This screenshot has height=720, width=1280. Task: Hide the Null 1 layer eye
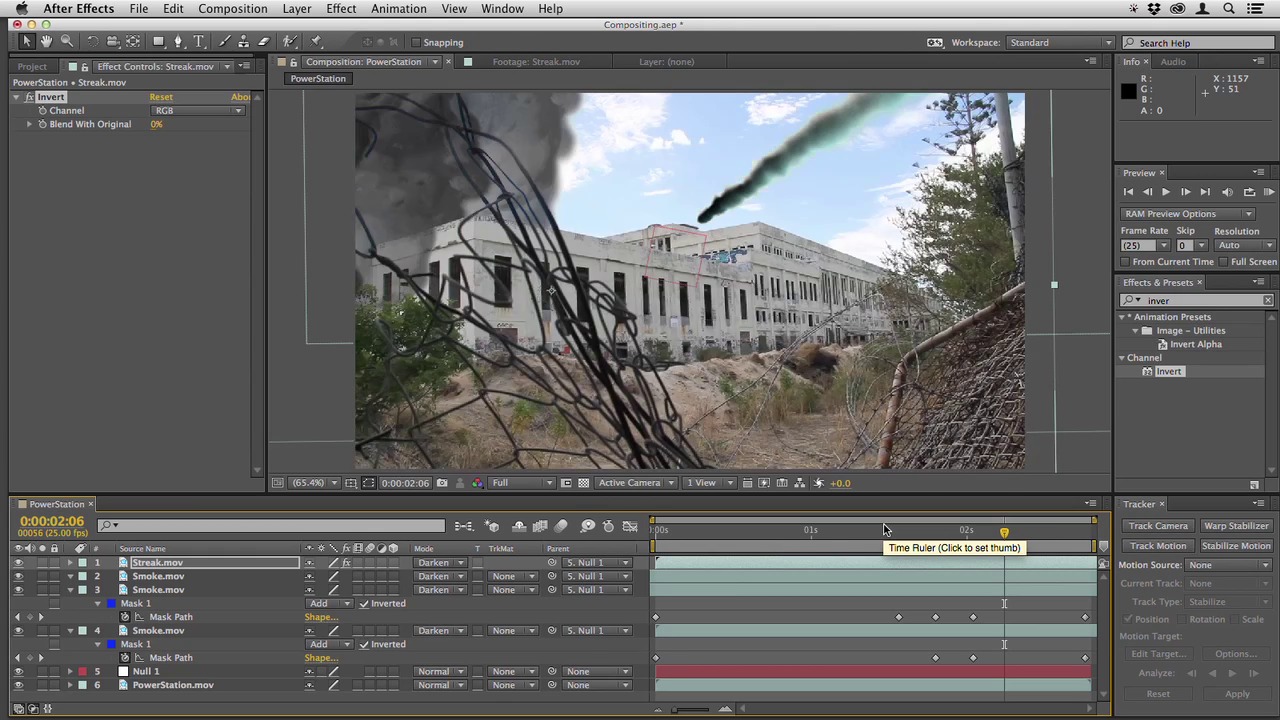(x=18, y=672)
